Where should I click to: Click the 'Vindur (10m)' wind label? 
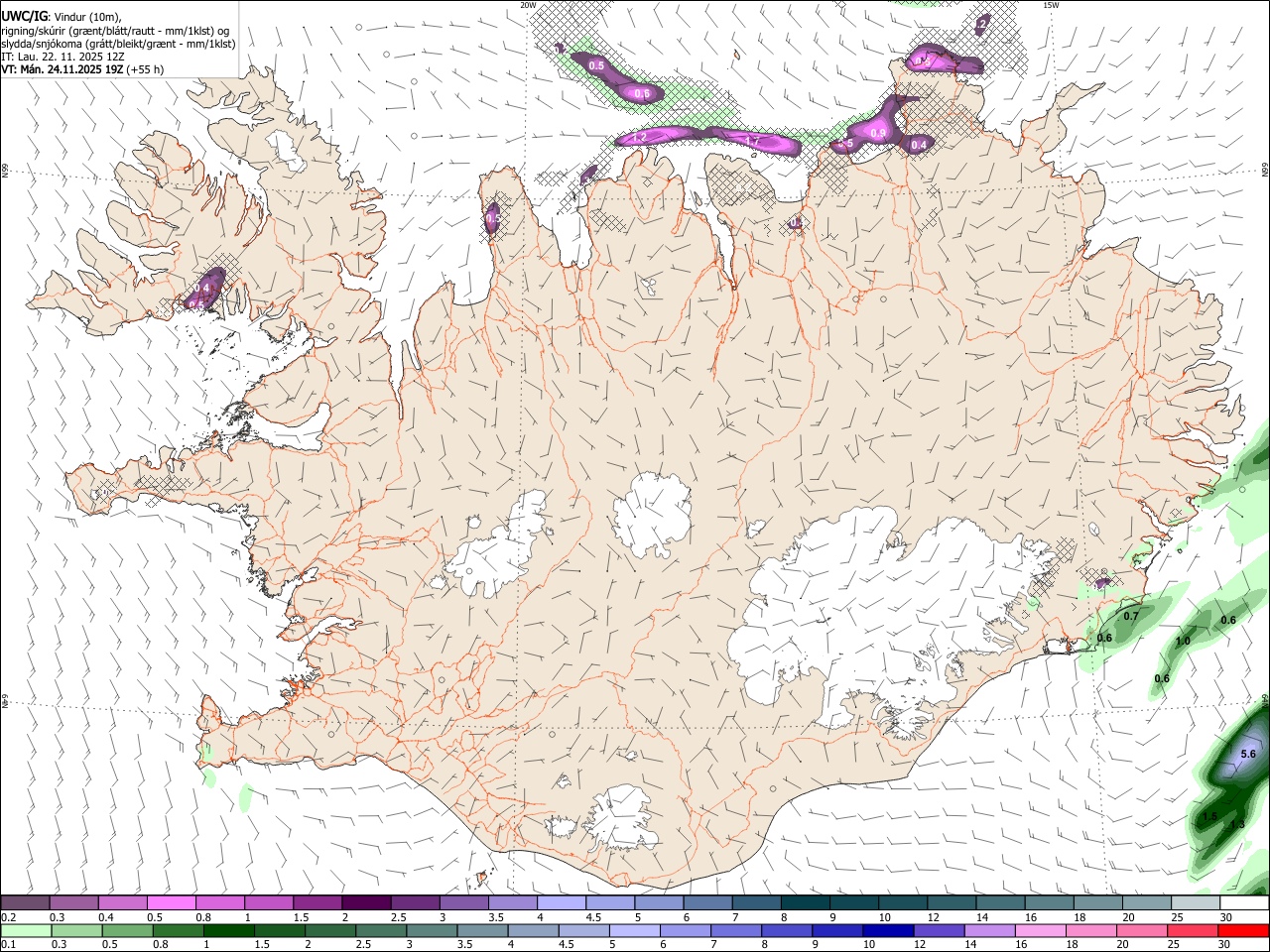[x=87, y=17]
